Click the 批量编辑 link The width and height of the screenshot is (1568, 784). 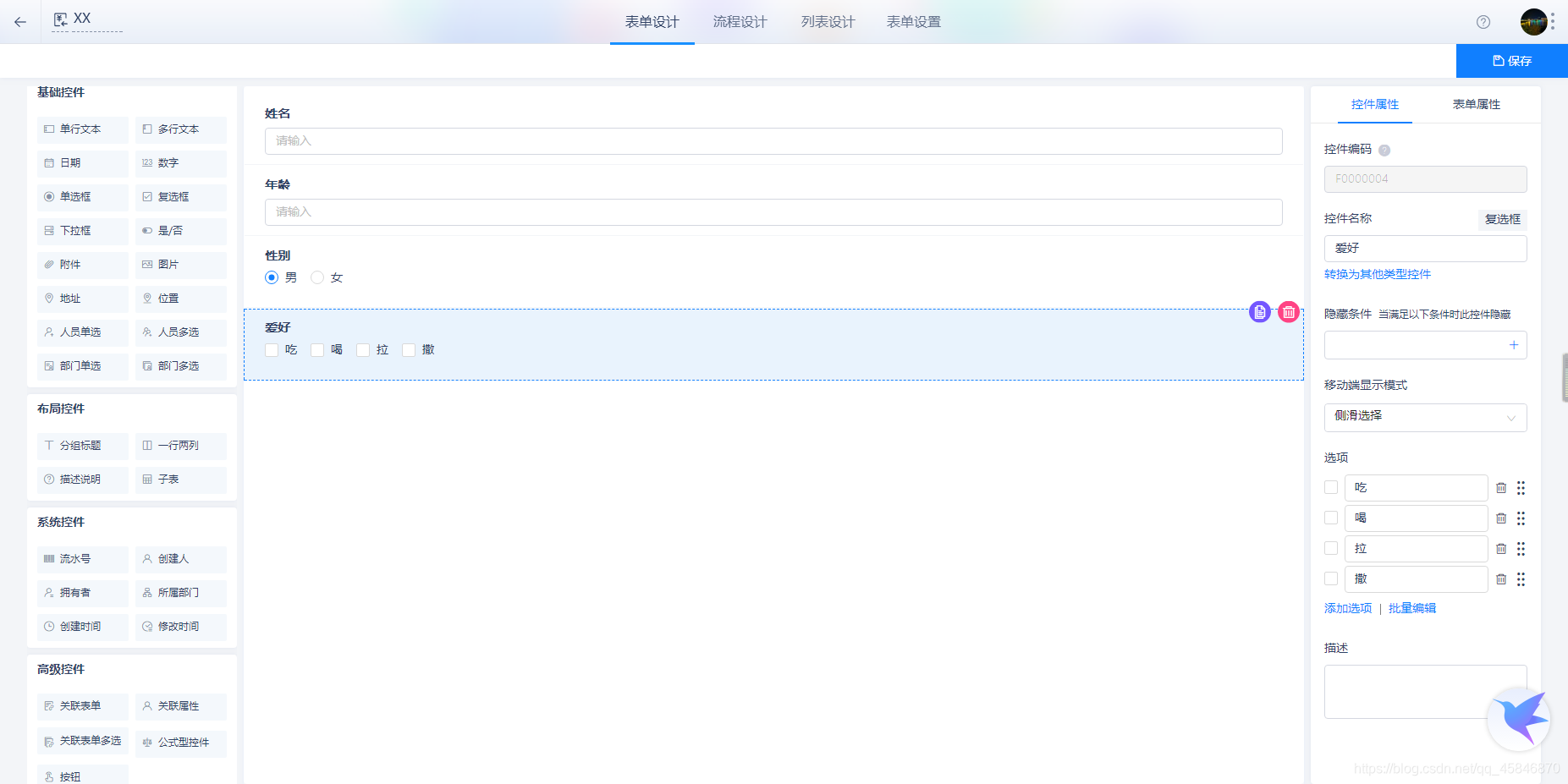(1412, 608)
